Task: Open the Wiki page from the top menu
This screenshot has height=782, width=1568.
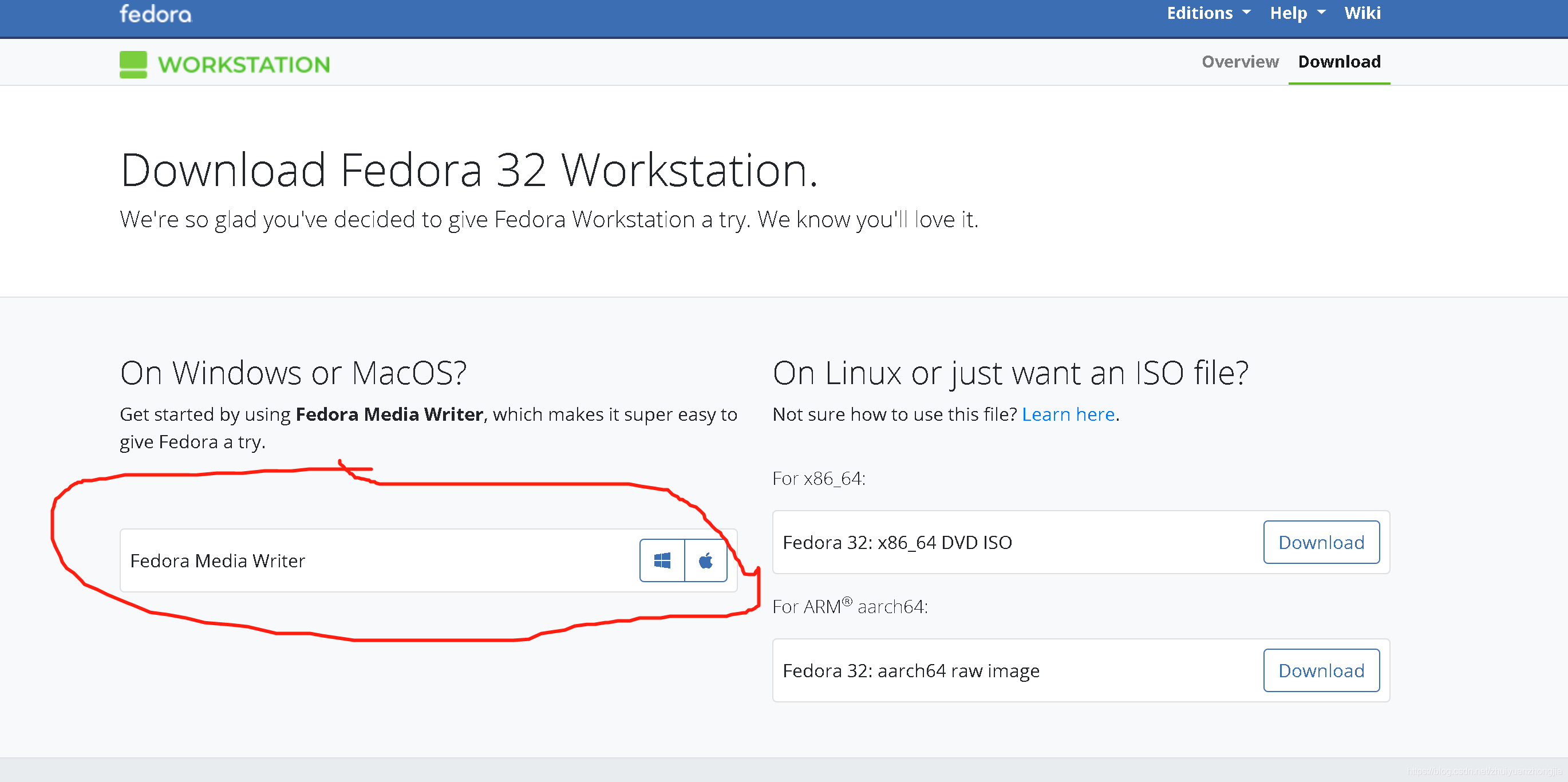Action: point(1362,13)
